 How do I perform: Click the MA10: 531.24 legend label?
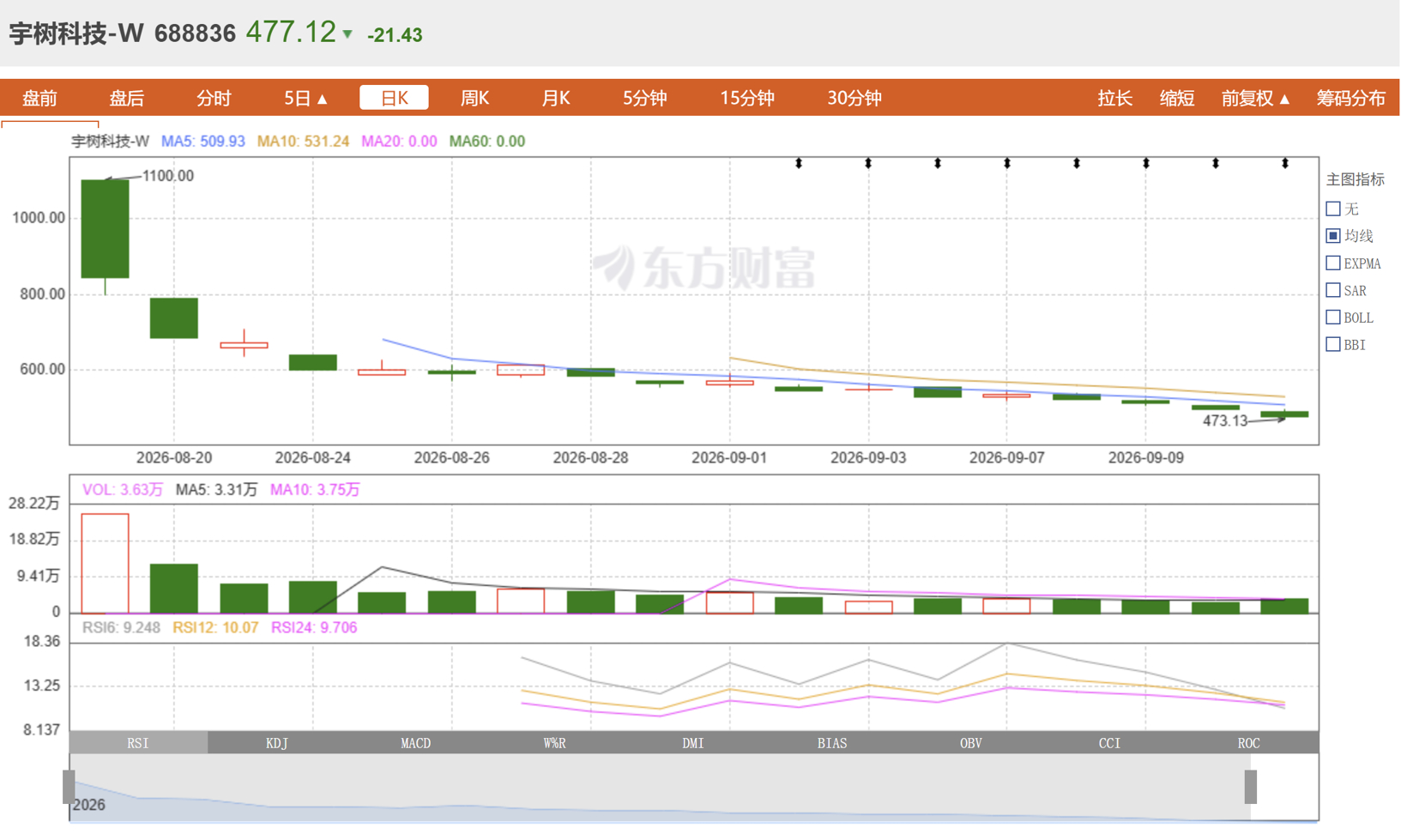[x=303, y=142]
